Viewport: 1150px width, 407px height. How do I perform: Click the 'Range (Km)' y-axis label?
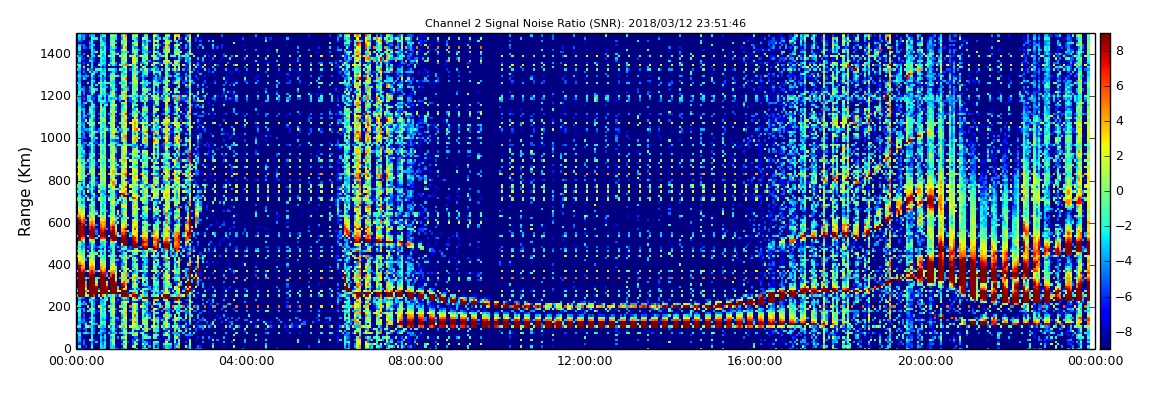25,191
